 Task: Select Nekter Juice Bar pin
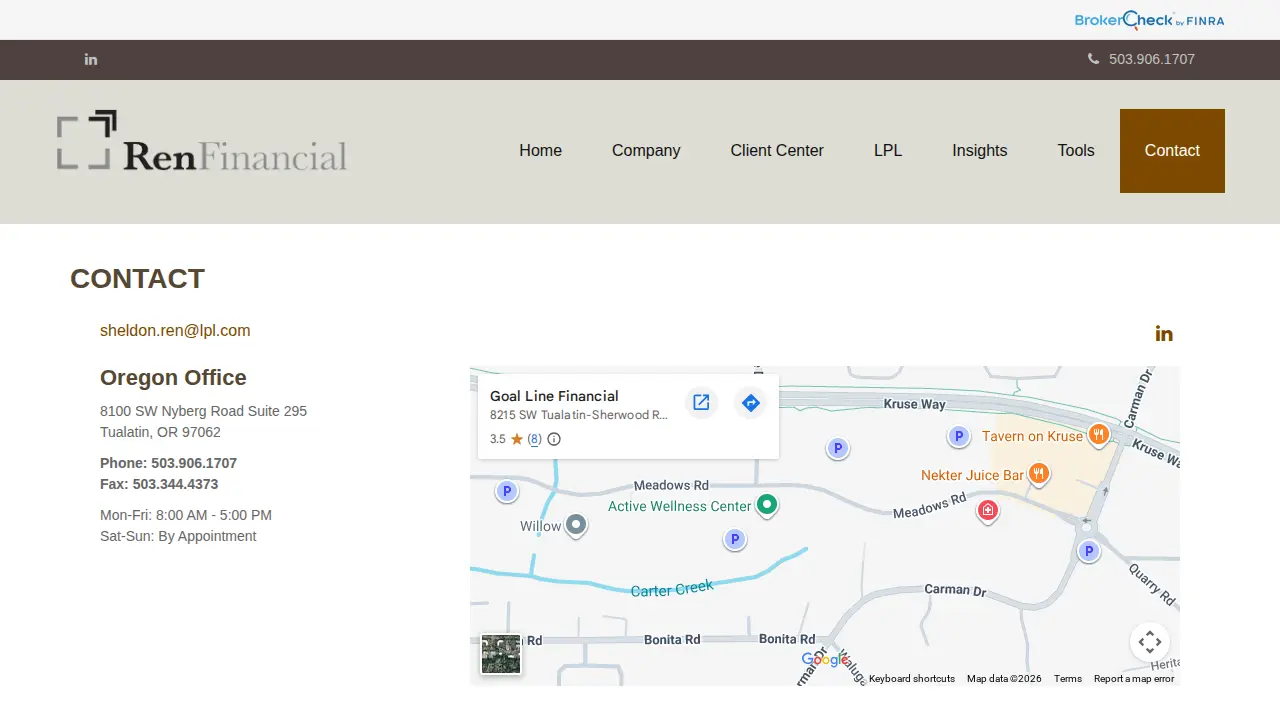click(1039, 473)
